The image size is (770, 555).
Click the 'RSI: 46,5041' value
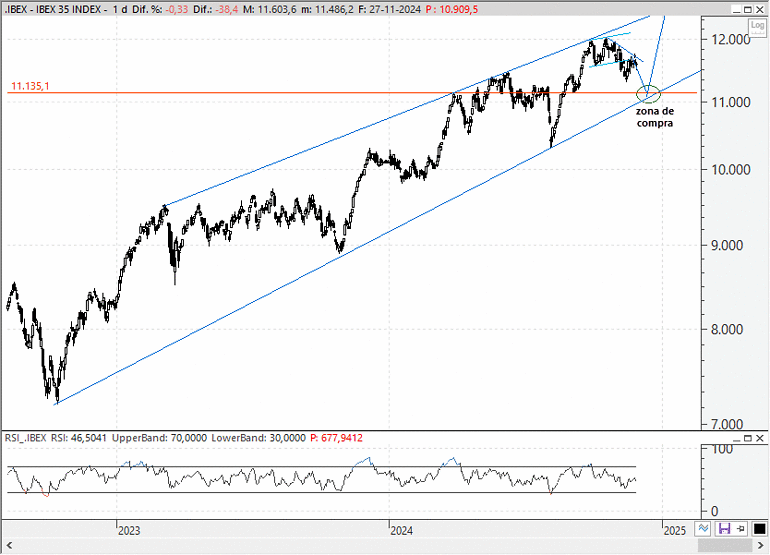click(79, 438)
